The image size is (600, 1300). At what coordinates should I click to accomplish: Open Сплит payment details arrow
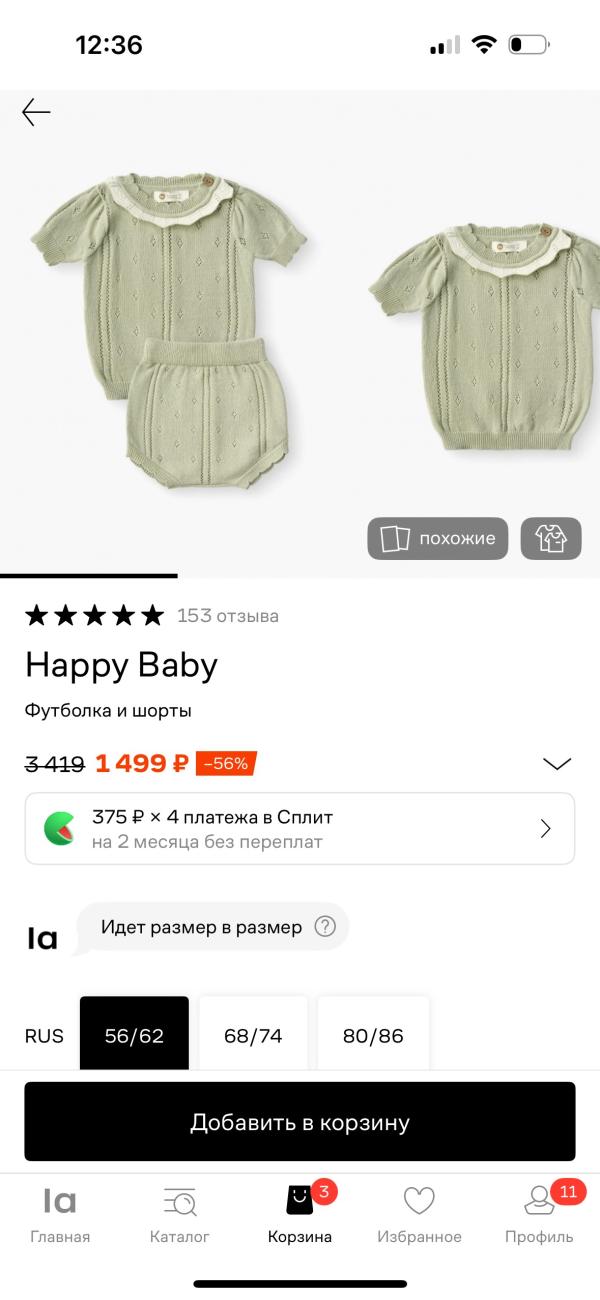546,828
